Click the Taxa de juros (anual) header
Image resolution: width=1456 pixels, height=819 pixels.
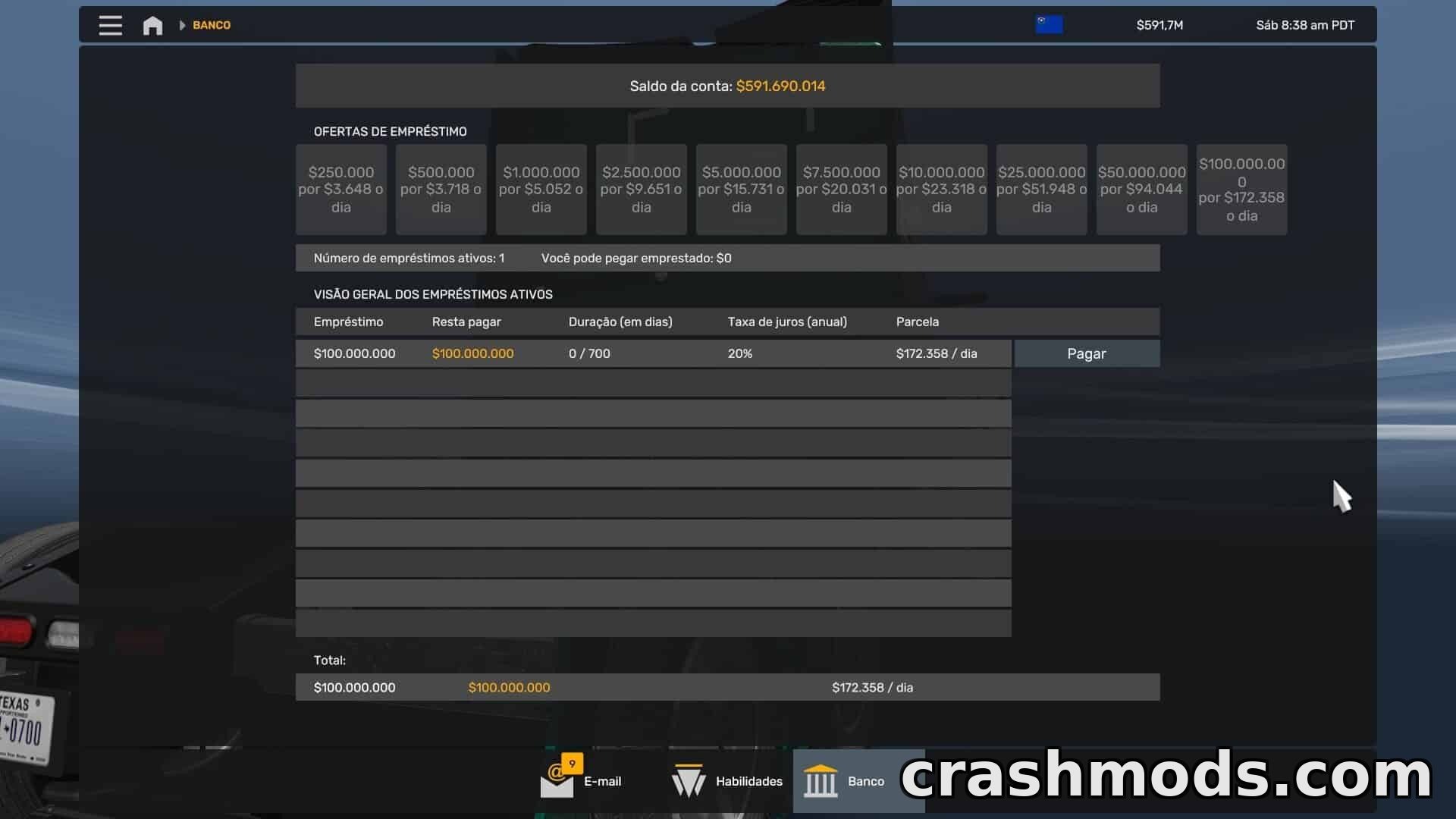coord(787,322)
